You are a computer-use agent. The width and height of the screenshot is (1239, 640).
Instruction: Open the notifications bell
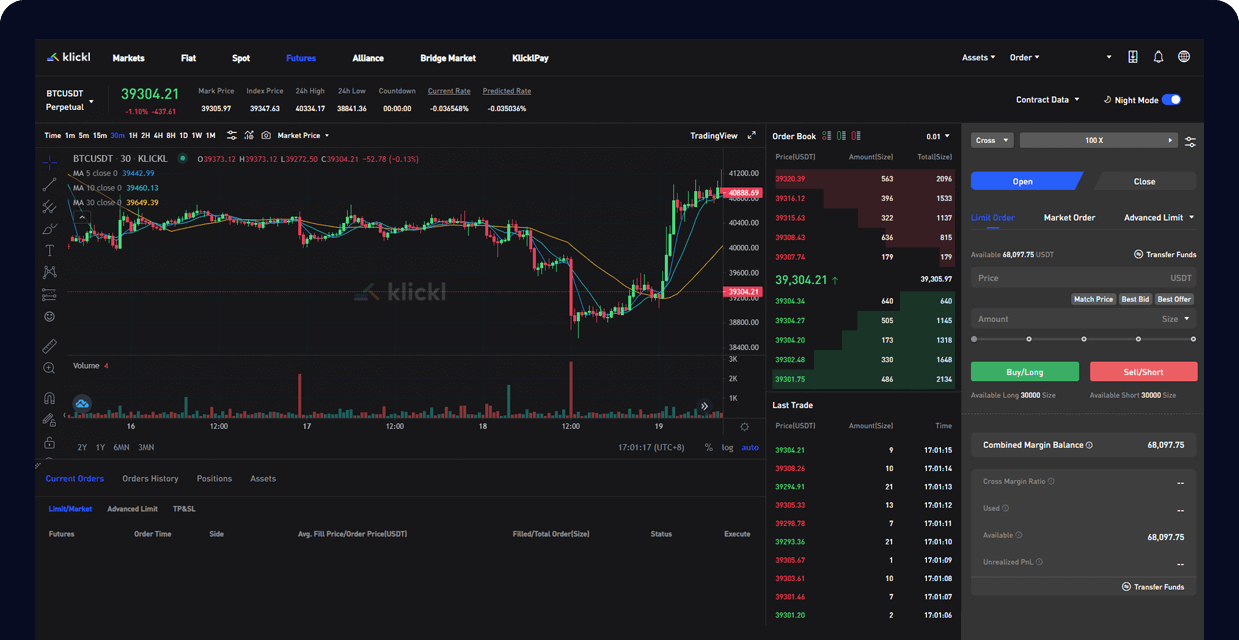tap(1158, 57)
